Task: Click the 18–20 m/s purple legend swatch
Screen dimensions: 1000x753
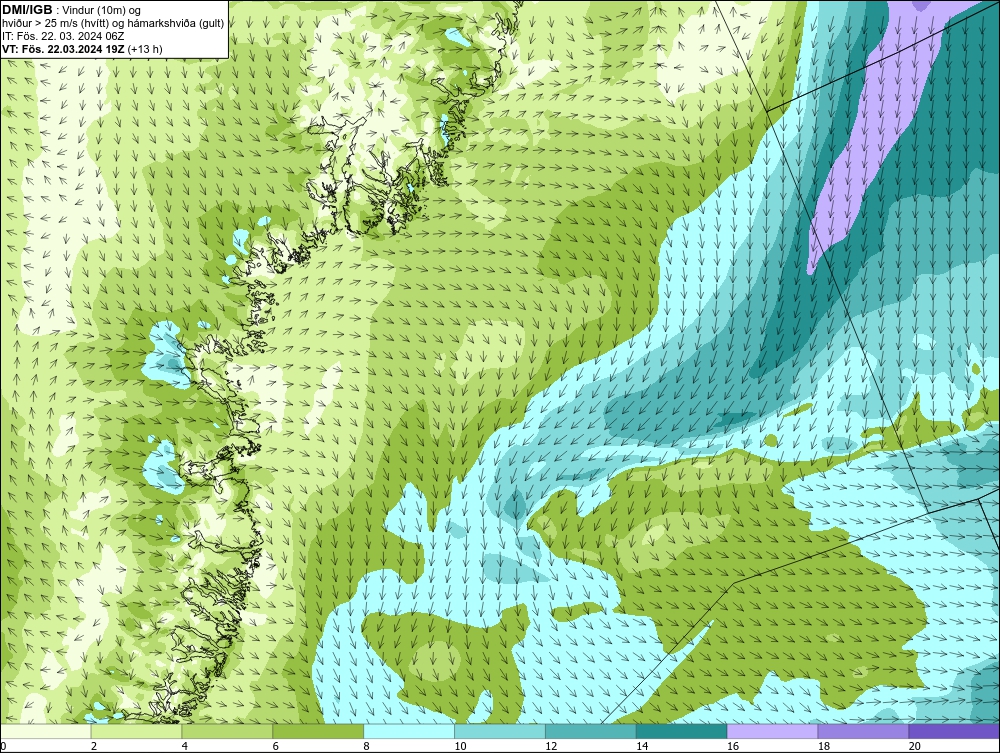Action: point(864,731)
